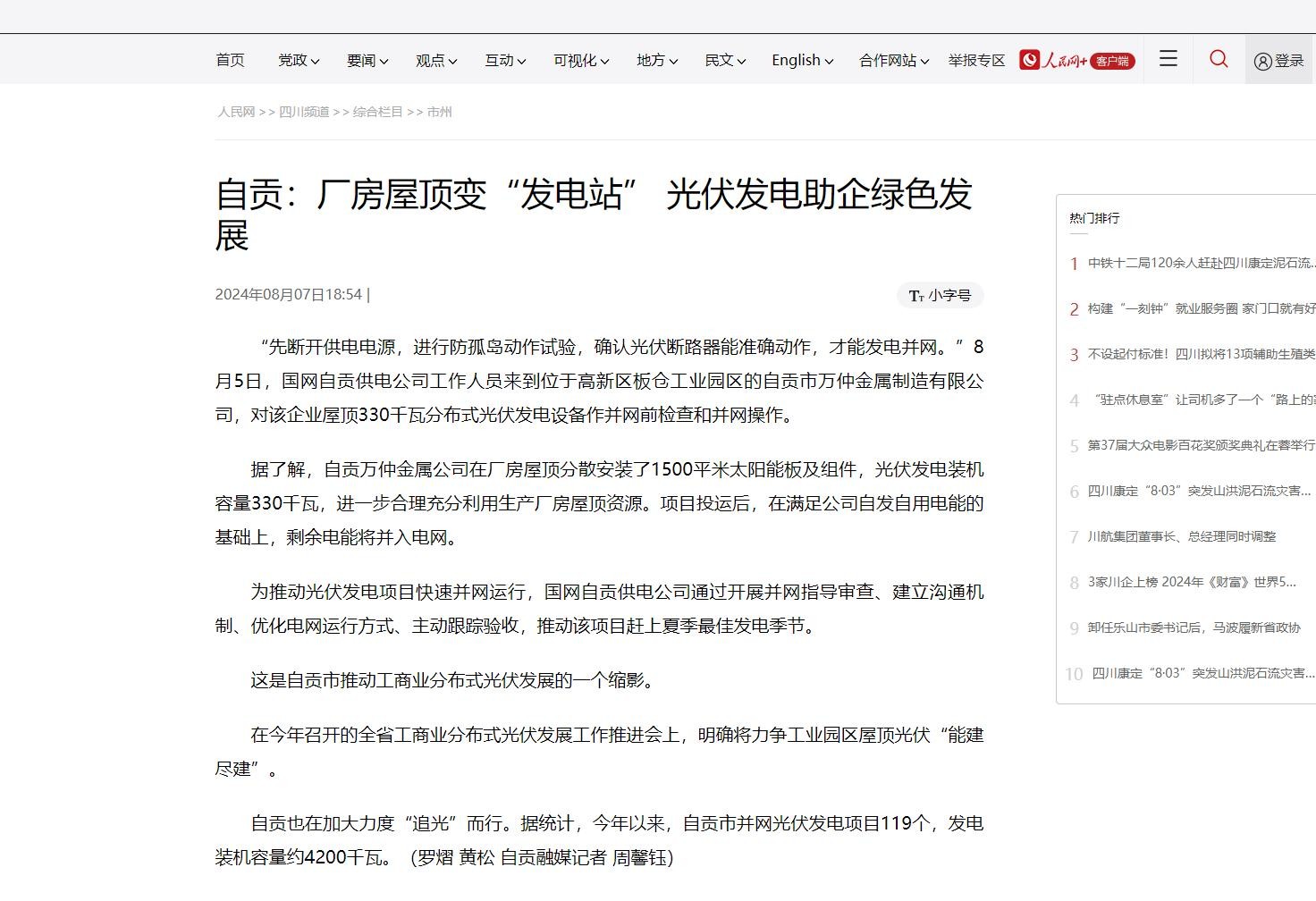
Task: Open the English language dropdown
Action: pos(802,60)
